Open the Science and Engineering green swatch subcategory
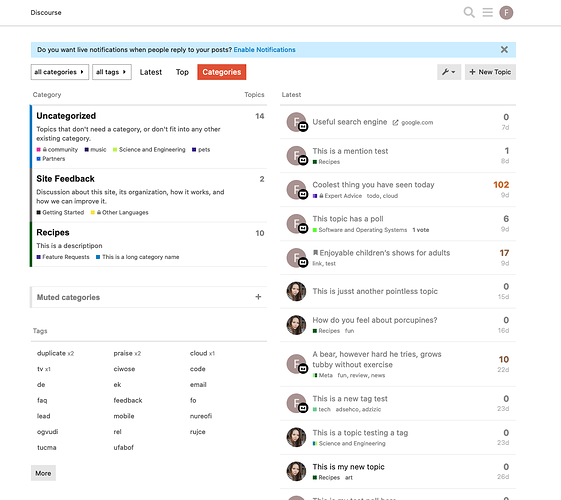 (149, 149)
